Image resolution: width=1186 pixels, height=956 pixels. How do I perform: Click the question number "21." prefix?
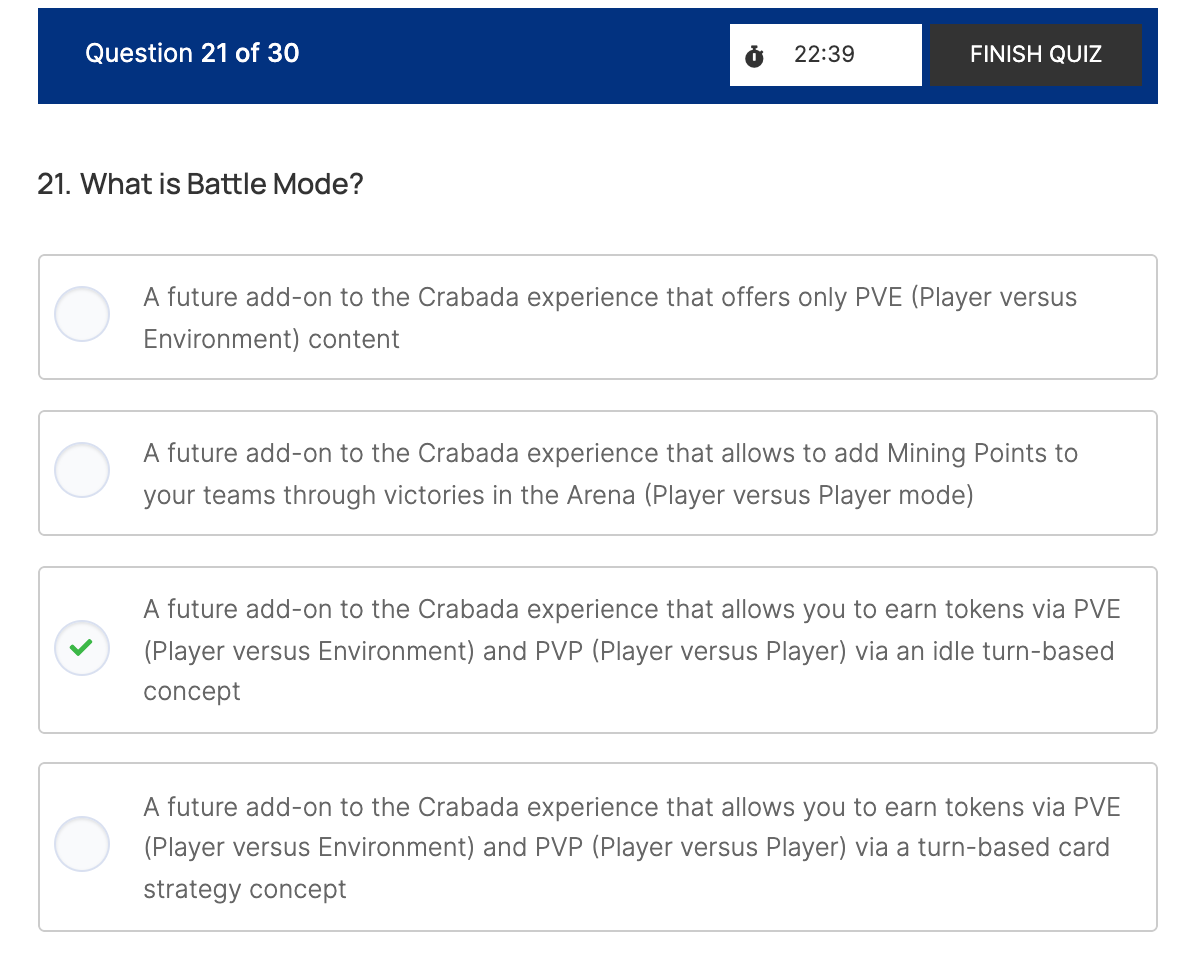pyautogui.click(x=54, y=184)
